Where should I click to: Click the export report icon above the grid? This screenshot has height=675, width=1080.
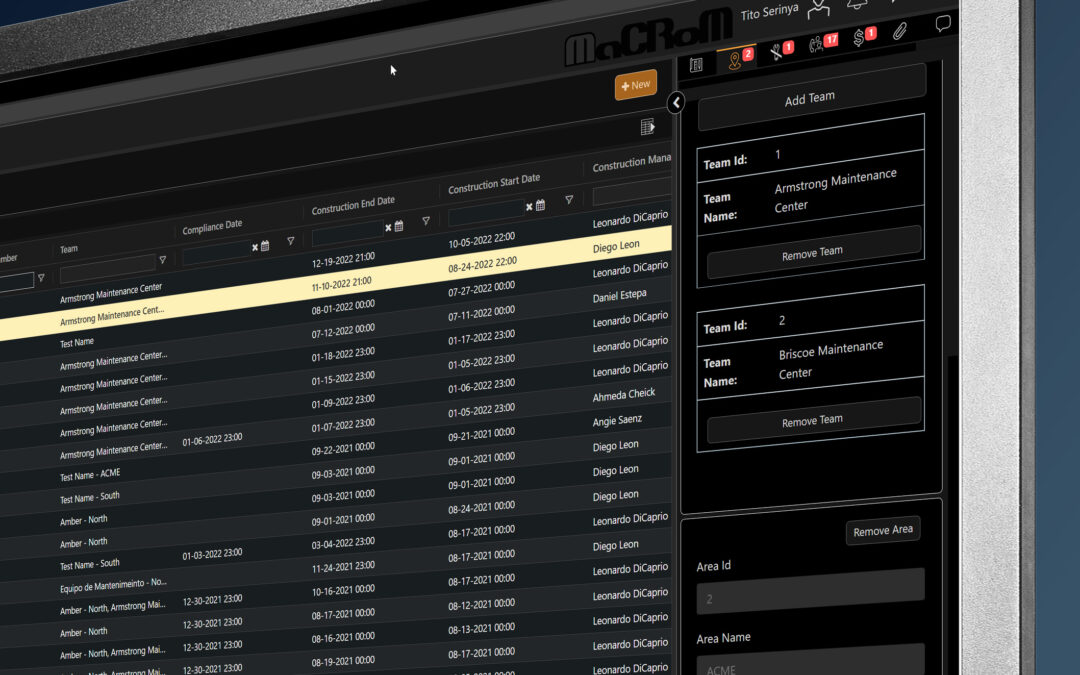(x=646, y=125)
